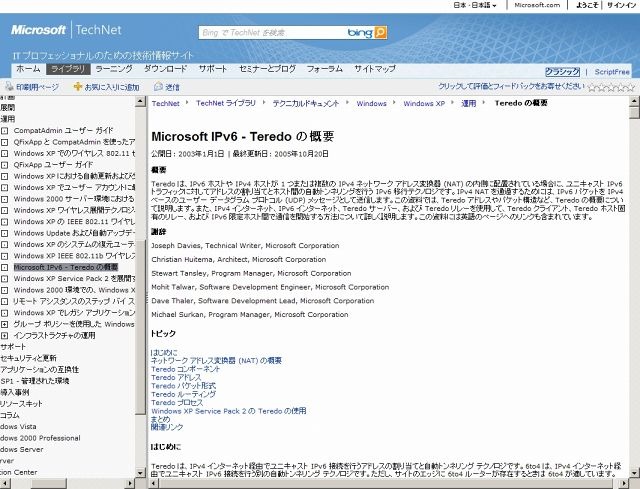
Task: Open SP1 - 管理された環境 in sidebar
Action: coord(35,381)
